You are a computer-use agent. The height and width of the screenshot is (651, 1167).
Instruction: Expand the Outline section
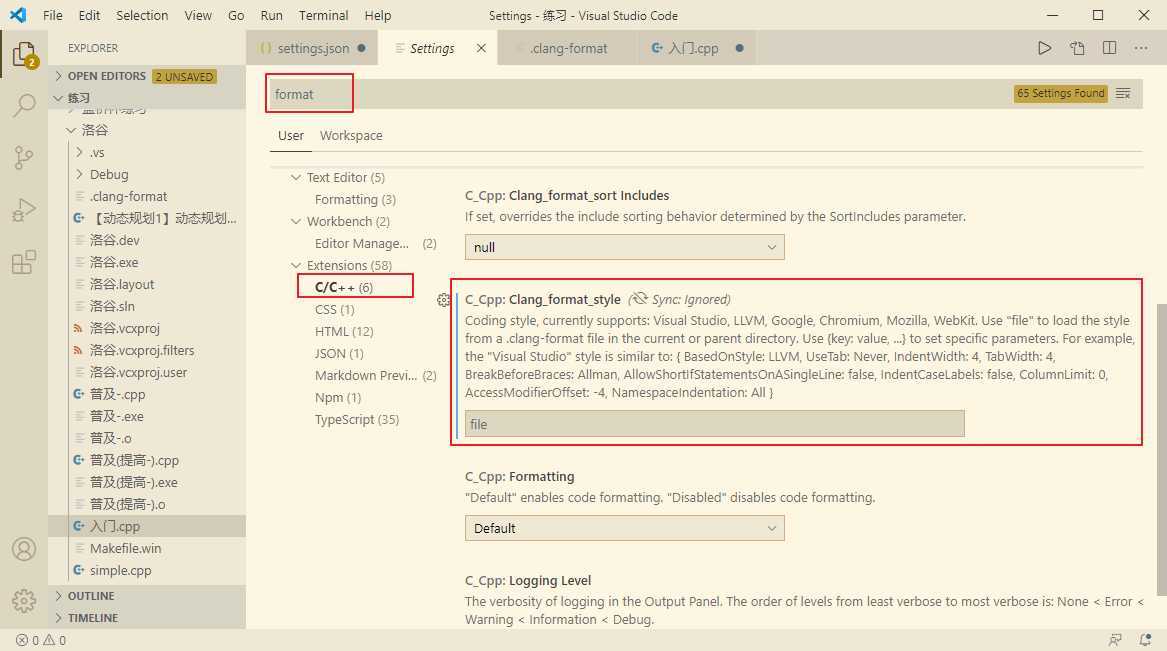147,596
